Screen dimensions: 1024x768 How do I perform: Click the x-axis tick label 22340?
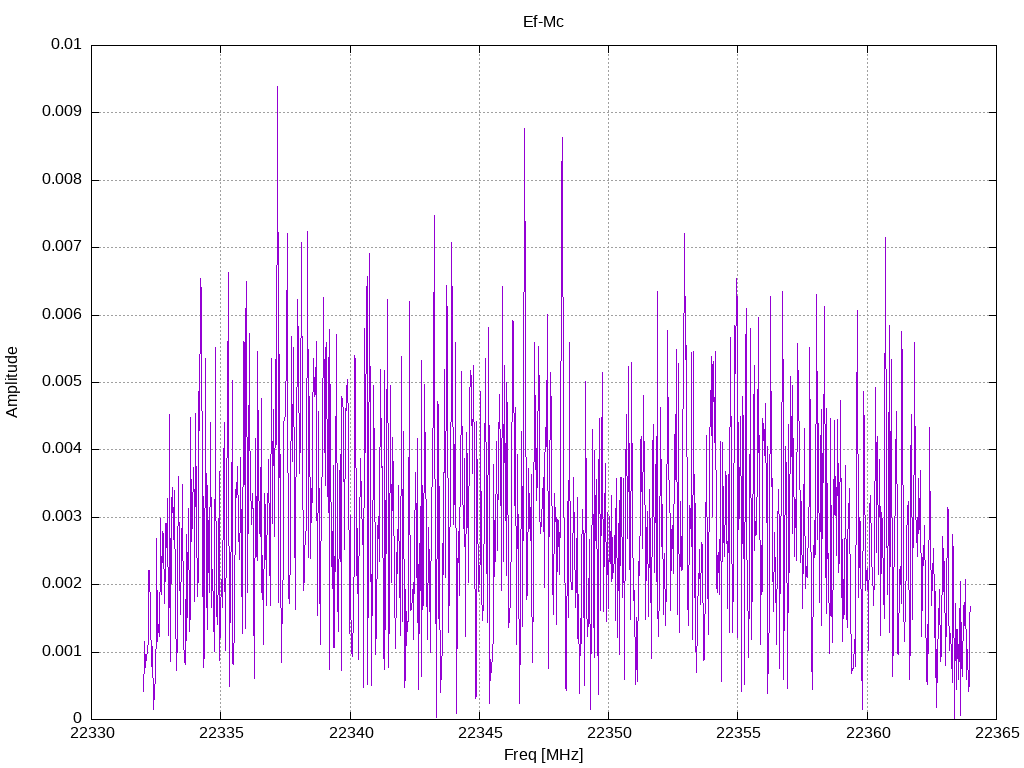coord(351,733)
